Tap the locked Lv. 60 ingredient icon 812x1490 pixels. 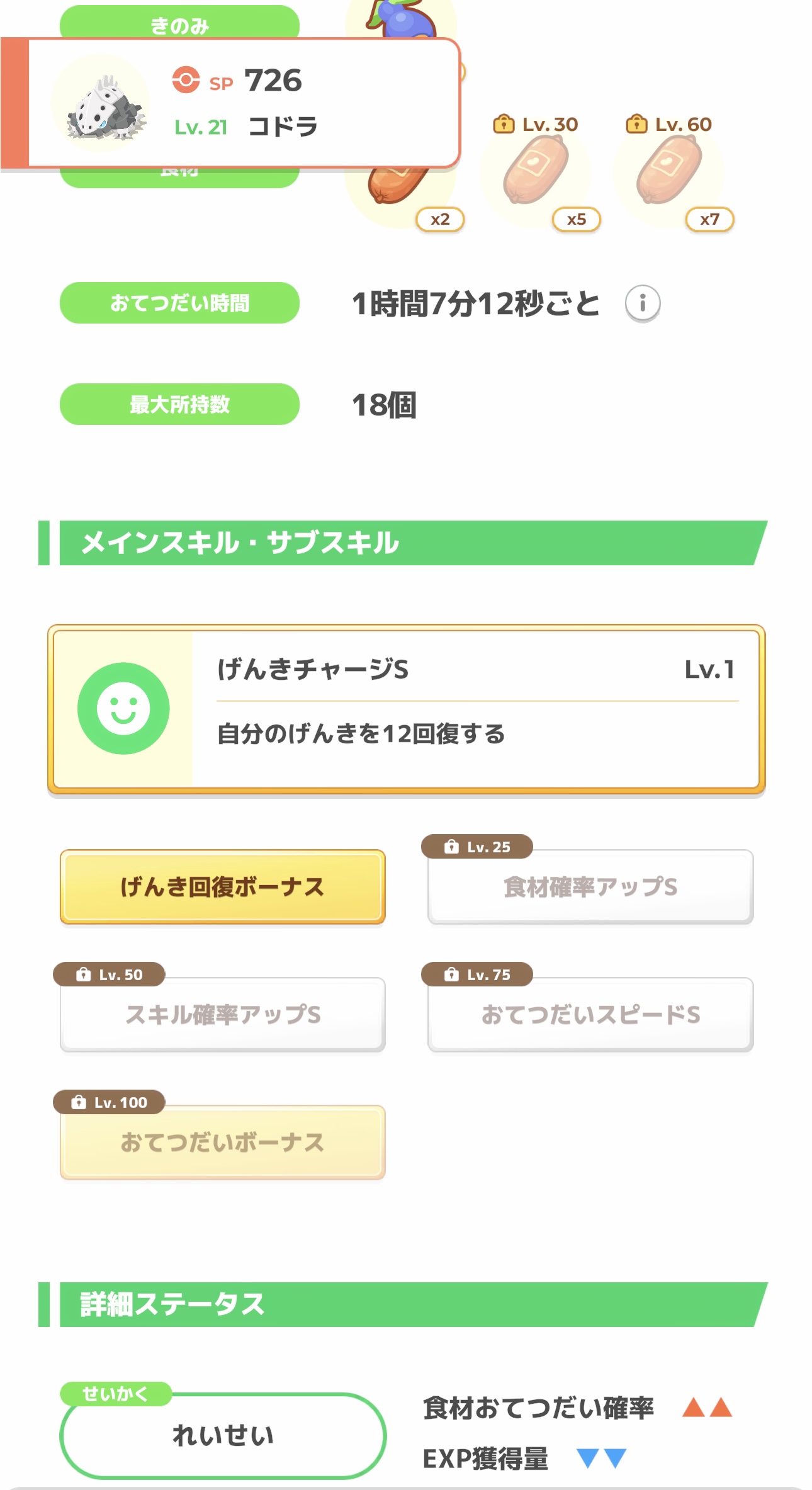tap(668, 171)
